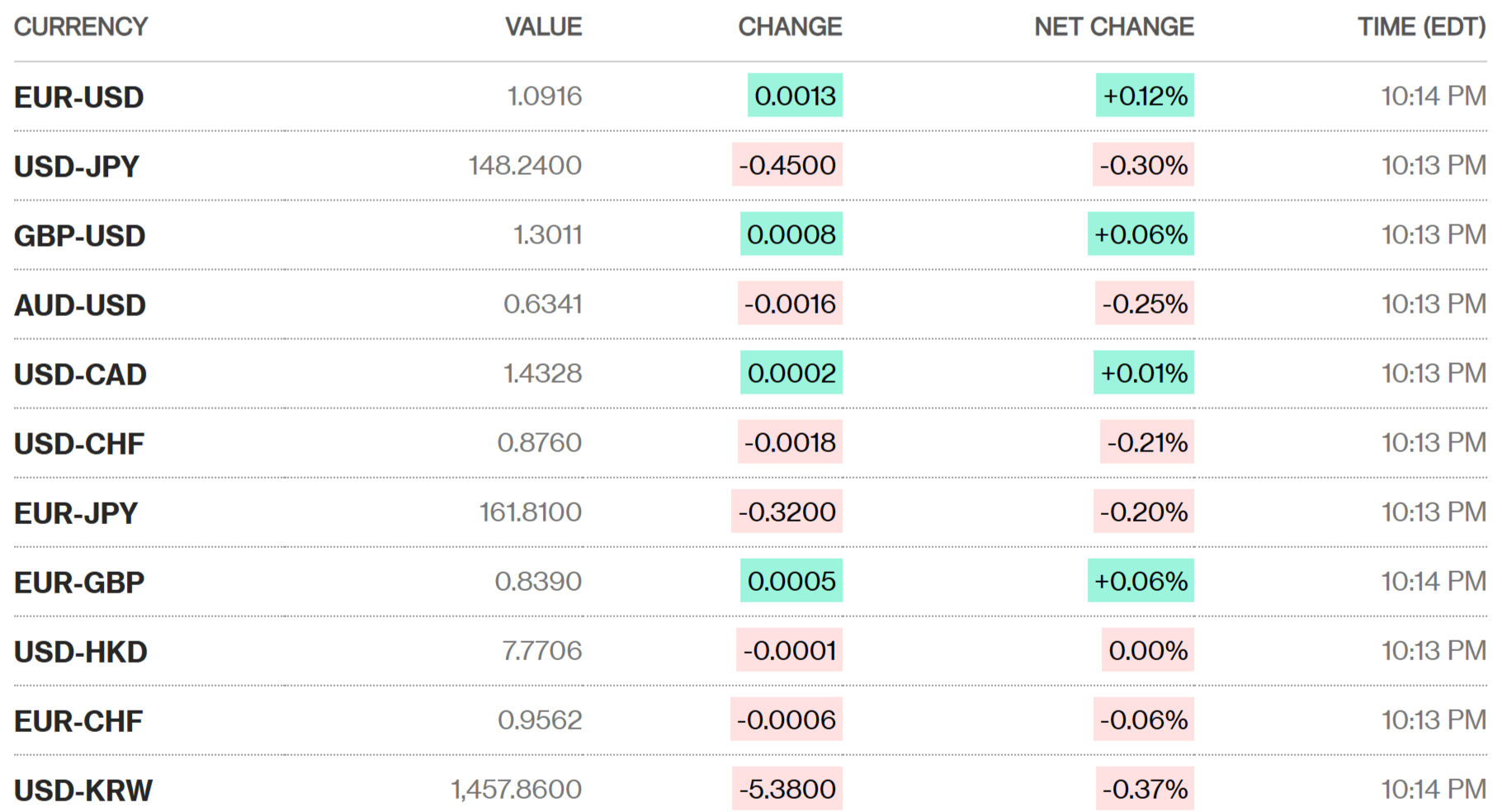Click the green +0.12% net change cell

coord(1145,96)
